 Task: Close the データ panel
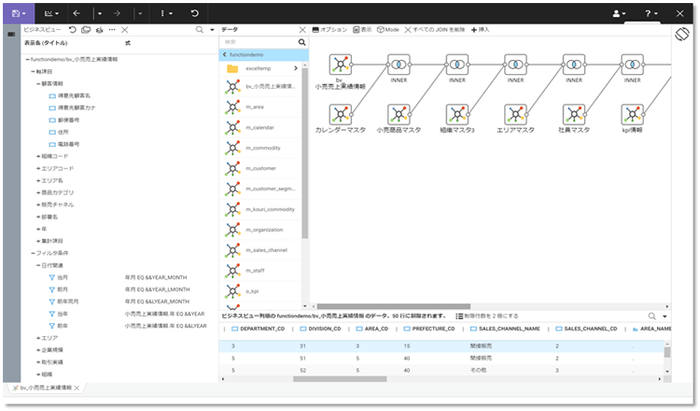pos(302,29)
